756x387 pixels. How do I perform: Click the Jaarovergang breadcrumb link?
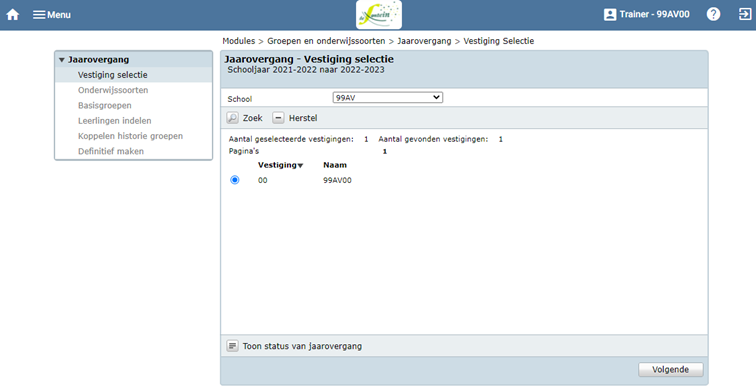pyautogui.click(x=424, y=41)
